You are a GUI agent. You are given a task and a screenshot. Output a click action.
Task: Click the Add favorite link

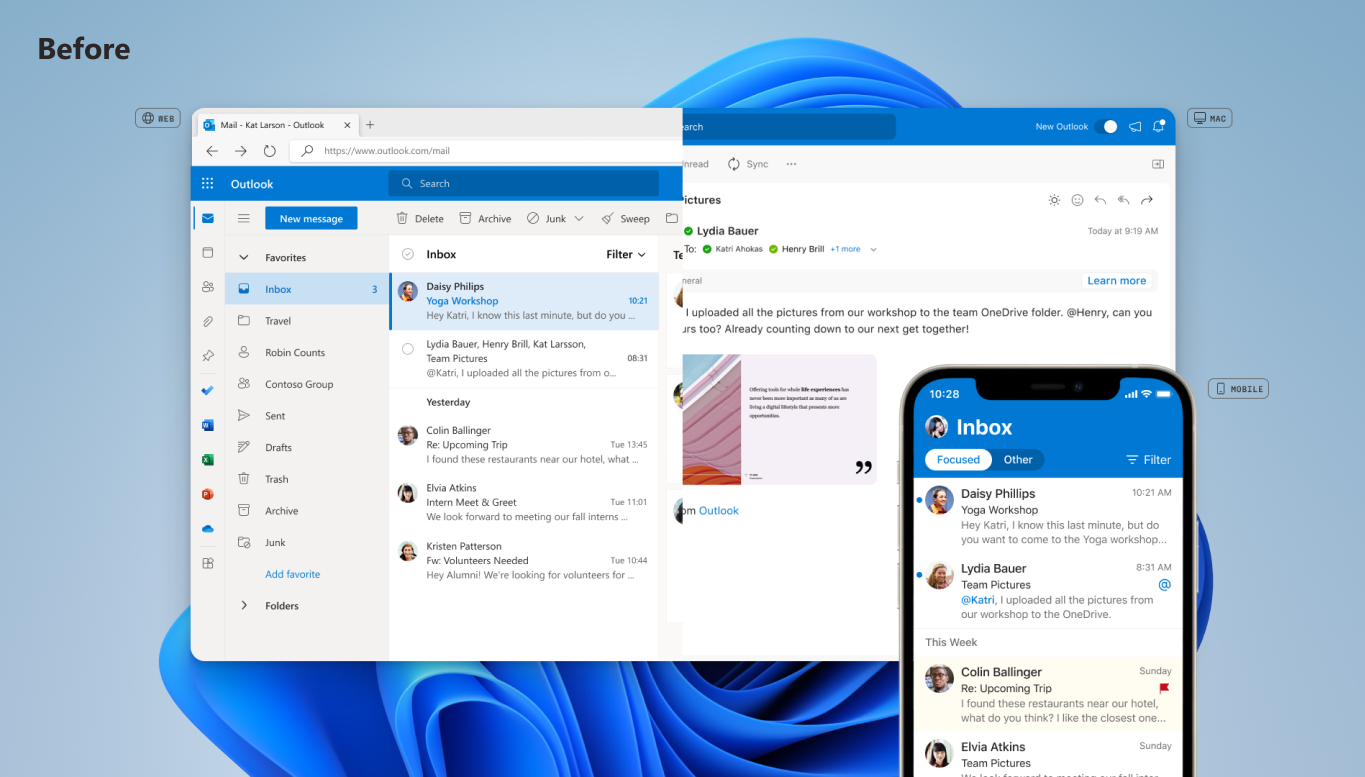pyautogui.click(x=292, y=574)
